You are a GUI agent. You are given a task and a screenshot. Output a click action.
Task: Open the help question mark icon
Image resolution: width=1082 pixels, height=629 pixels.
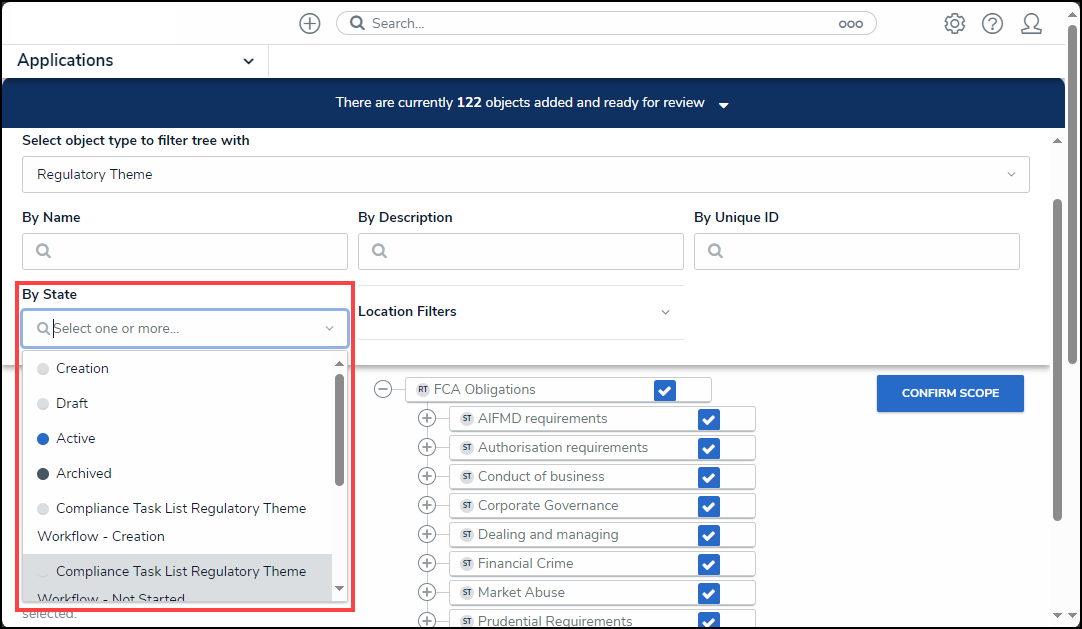(992, 24)
